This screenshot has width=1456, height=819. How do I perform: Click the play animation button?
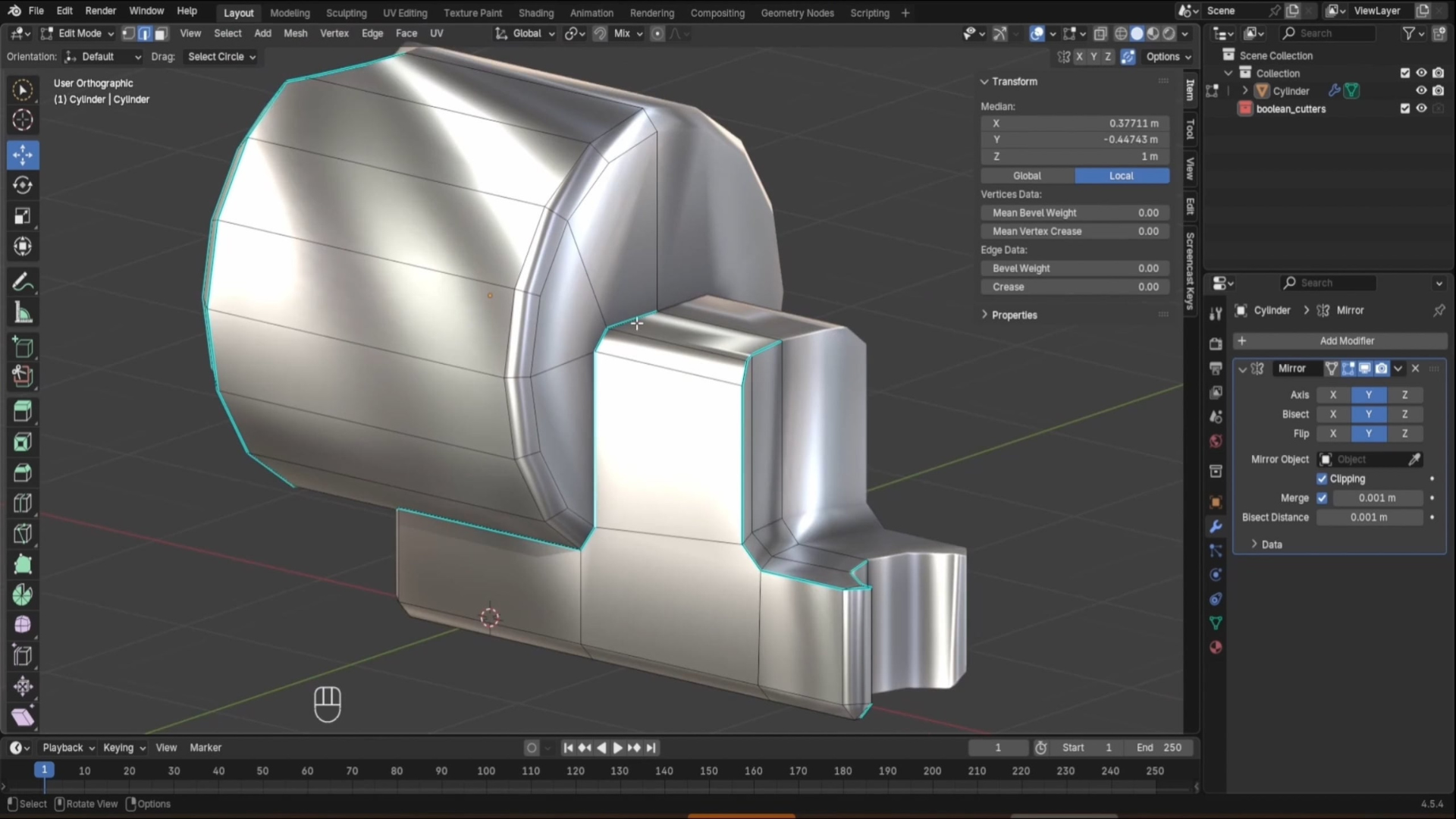pos(617,748)
